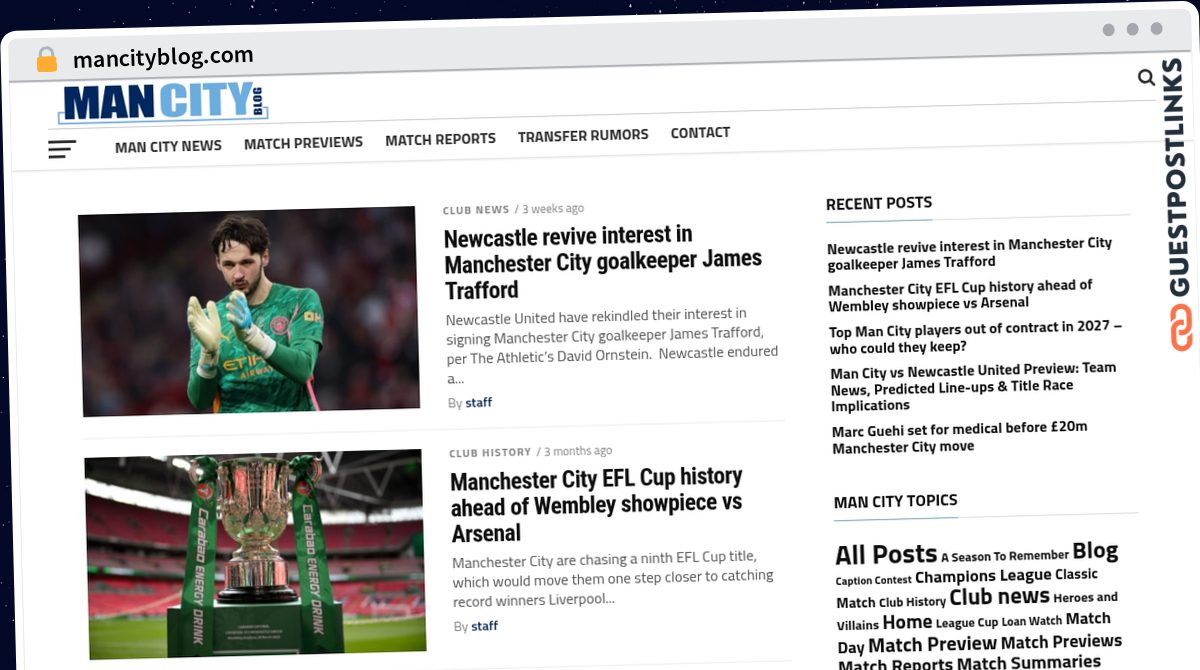Open the hamburger menu icon

coord(62,149)
